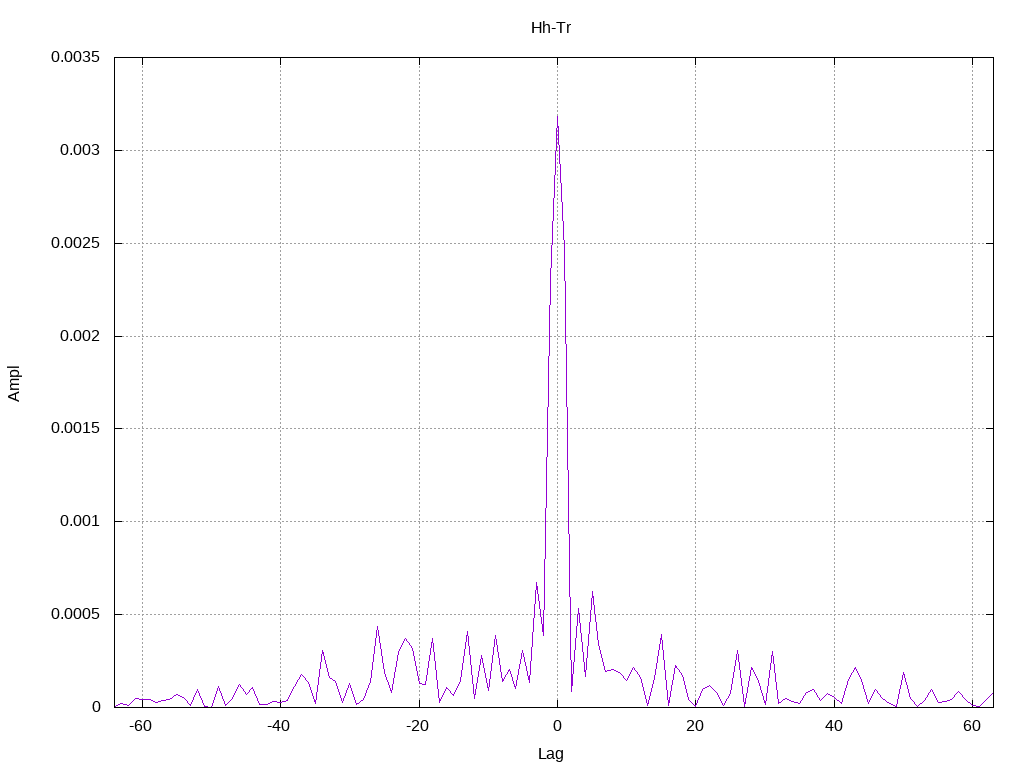Click the x-axis tick label -20
The image size is (1024, 768).
[x=417, y=726]
